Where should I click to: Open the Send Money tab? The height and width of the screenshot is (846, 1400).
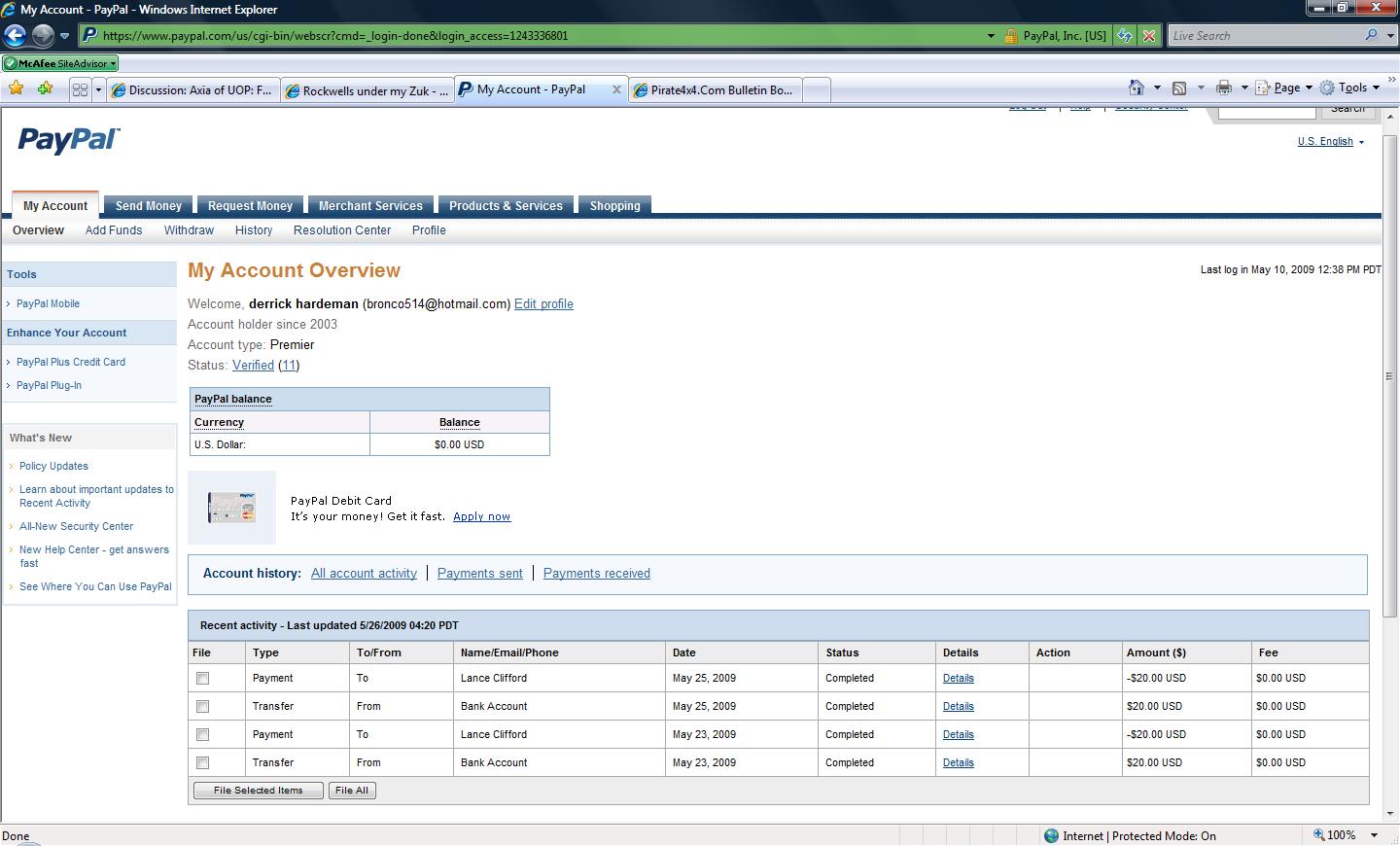(x=149, y=206)
